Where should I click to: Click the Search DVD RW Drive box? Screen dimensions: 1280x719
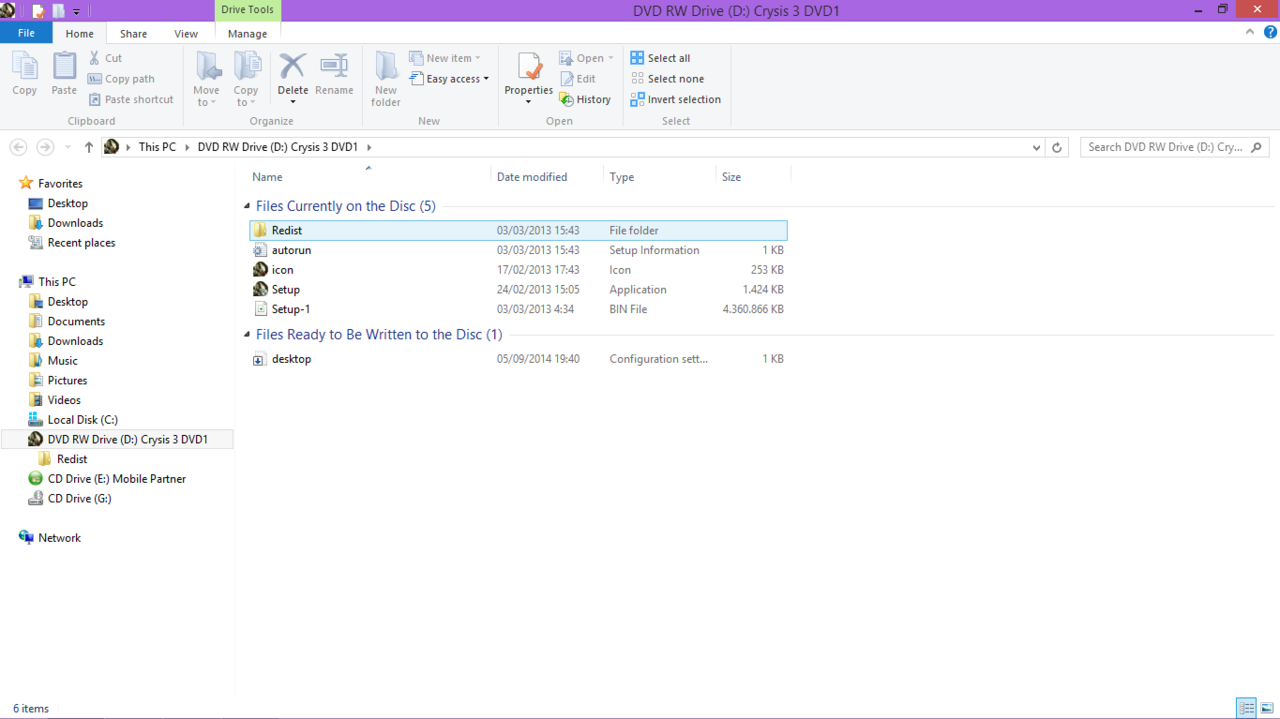(1174, 147)
